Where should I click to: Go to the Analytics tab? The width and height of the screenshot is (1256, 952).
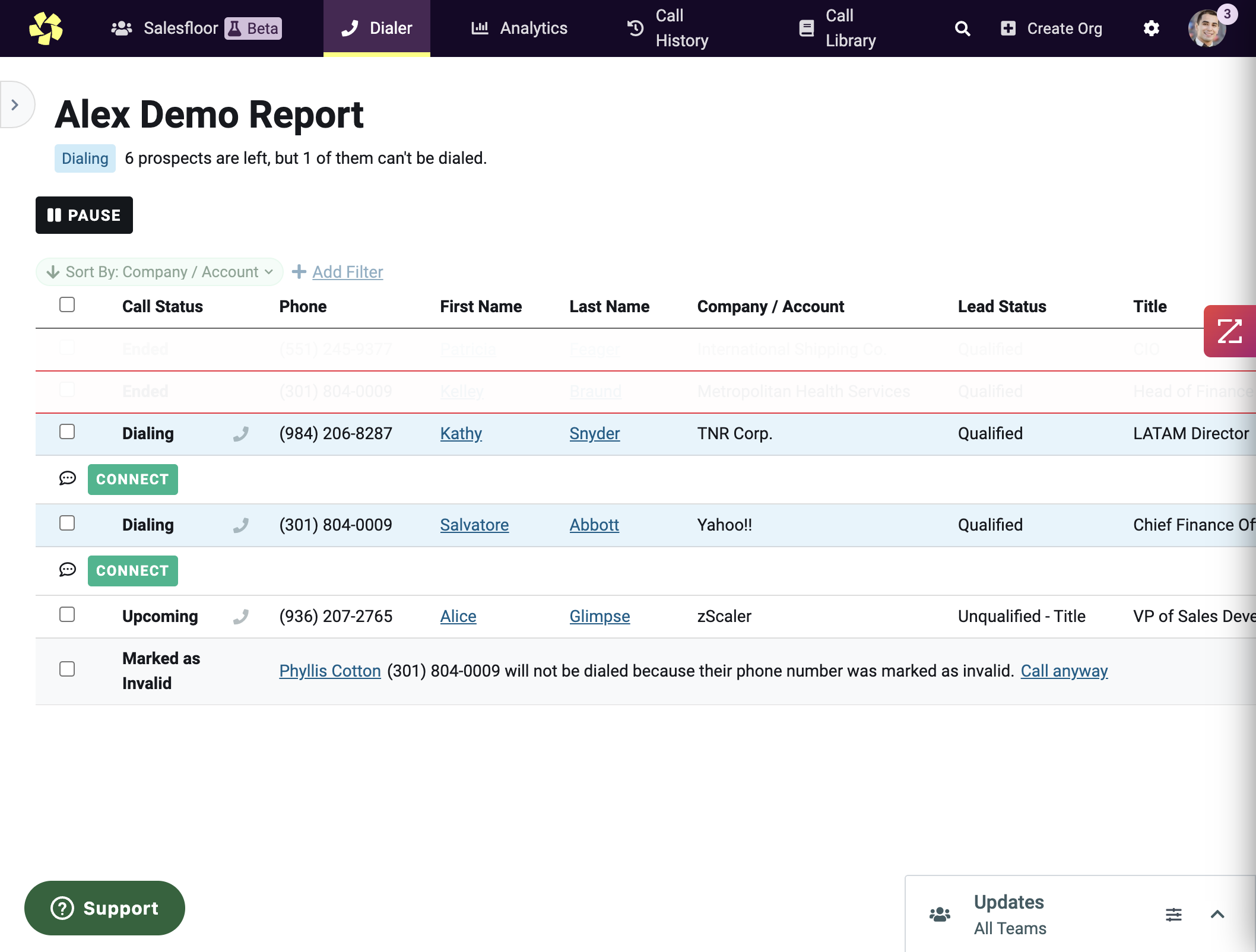[519, 28]
